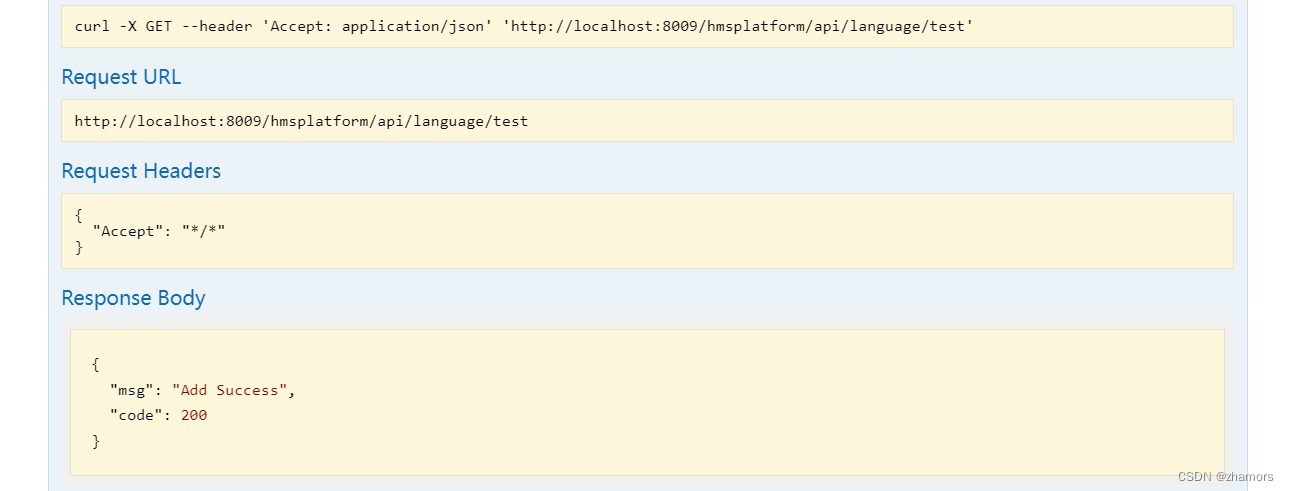Screen dimensions: 1289x491
Task: Click the Request Headers heading
Action: click(141, 171)
